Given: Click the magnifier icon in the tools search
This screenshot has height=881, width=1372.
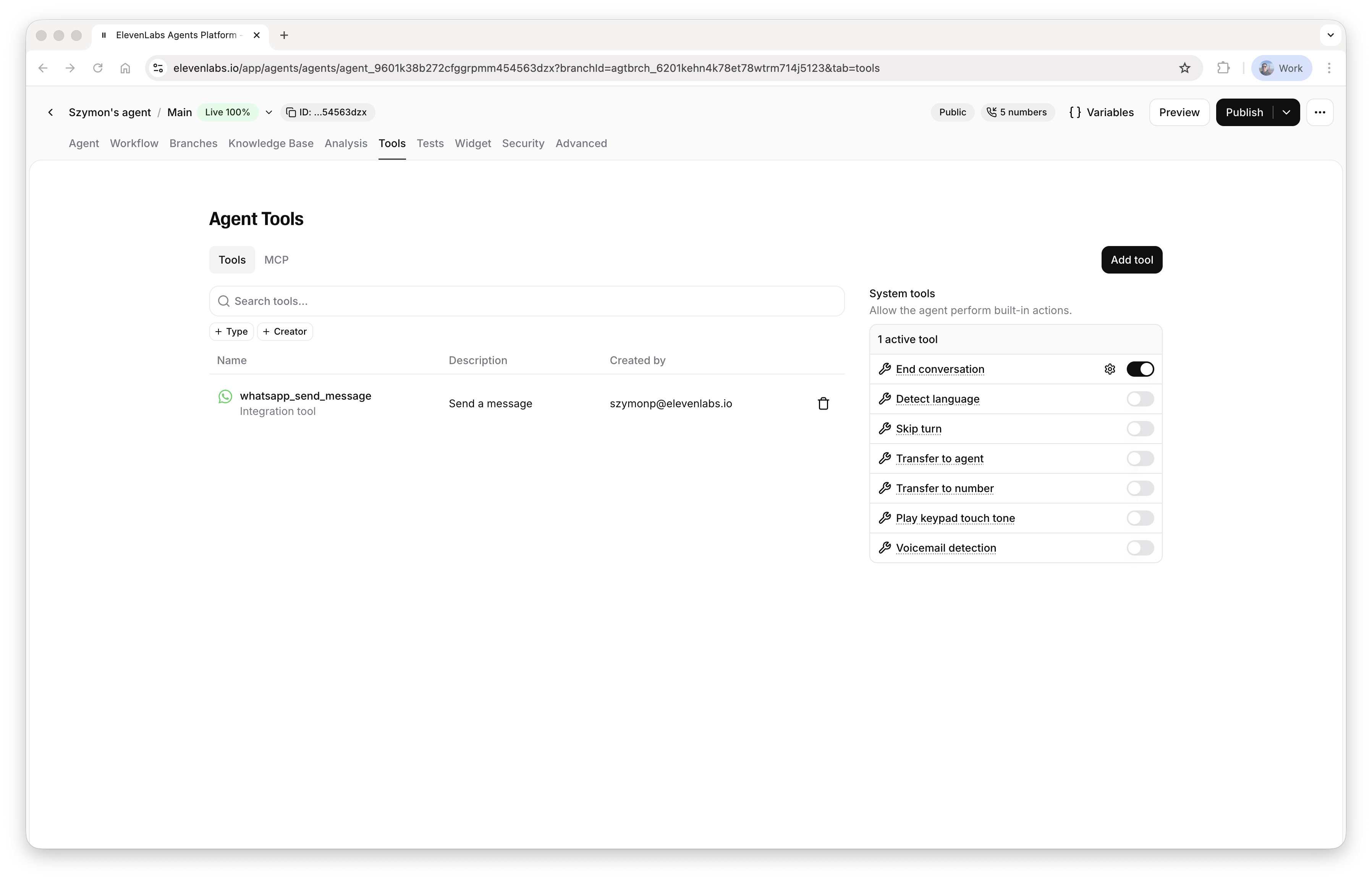Looking at the screenshot, I should (223, 301).
